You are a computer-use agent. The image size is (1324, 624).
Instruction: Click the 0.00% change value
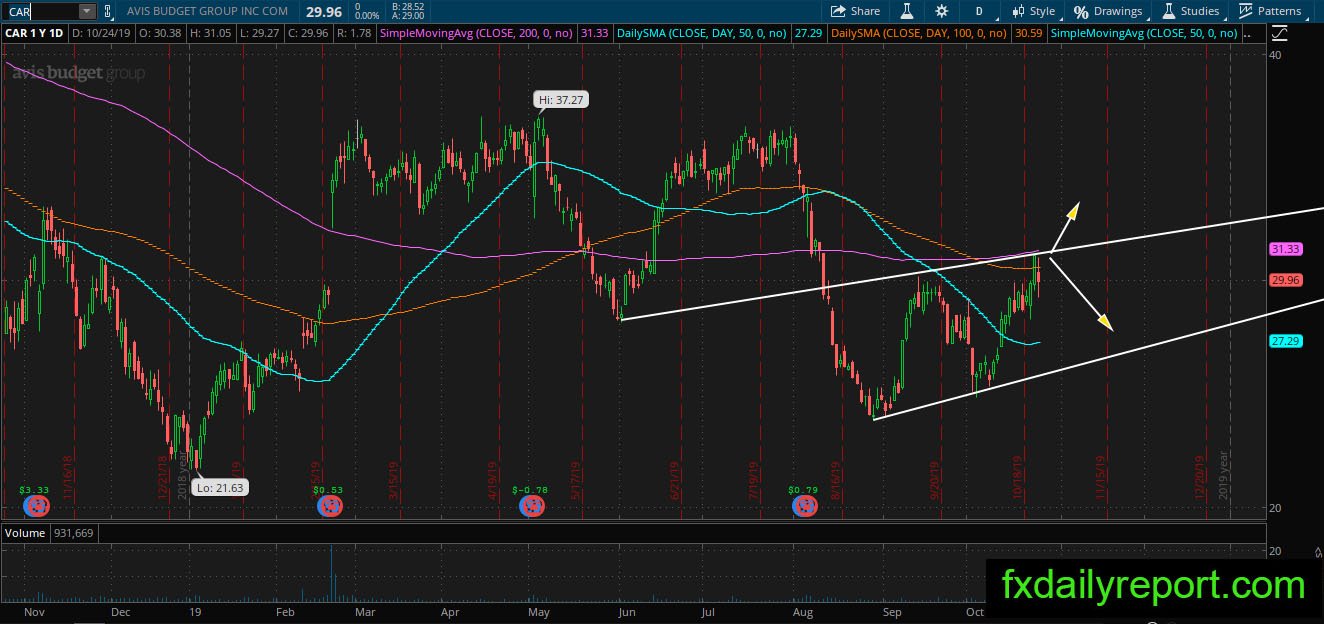pos(367,17)
